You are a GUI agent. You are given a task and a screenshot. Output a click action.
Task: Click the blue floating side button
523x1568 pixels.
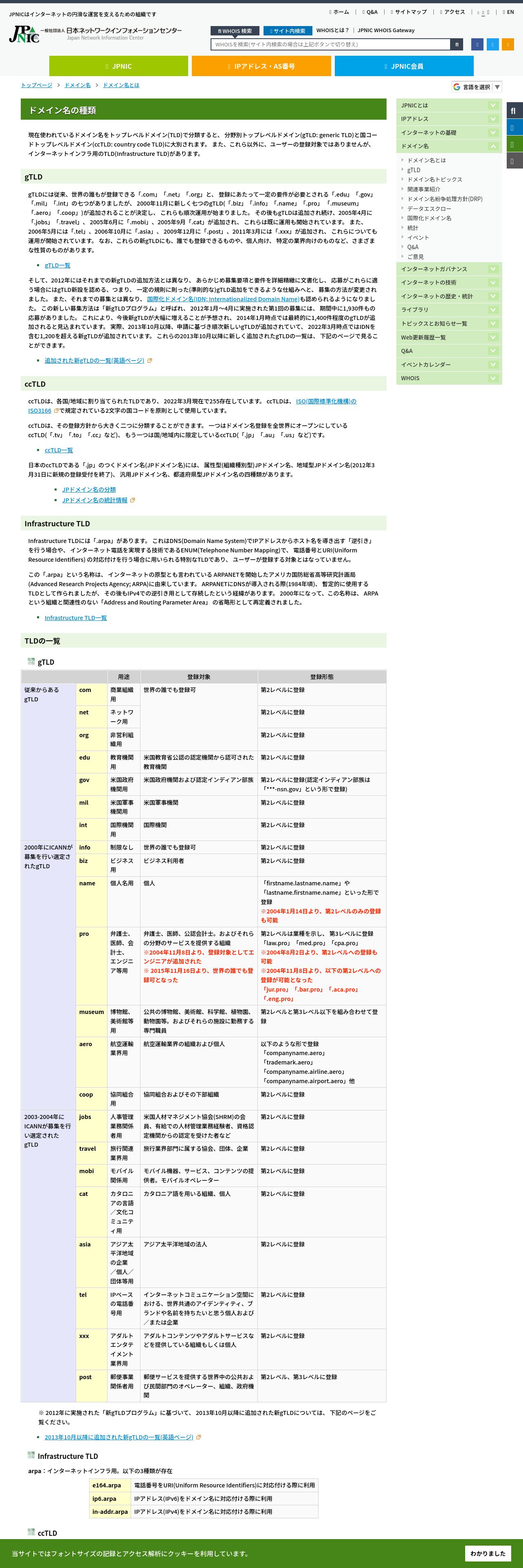[x=514, y=128]
